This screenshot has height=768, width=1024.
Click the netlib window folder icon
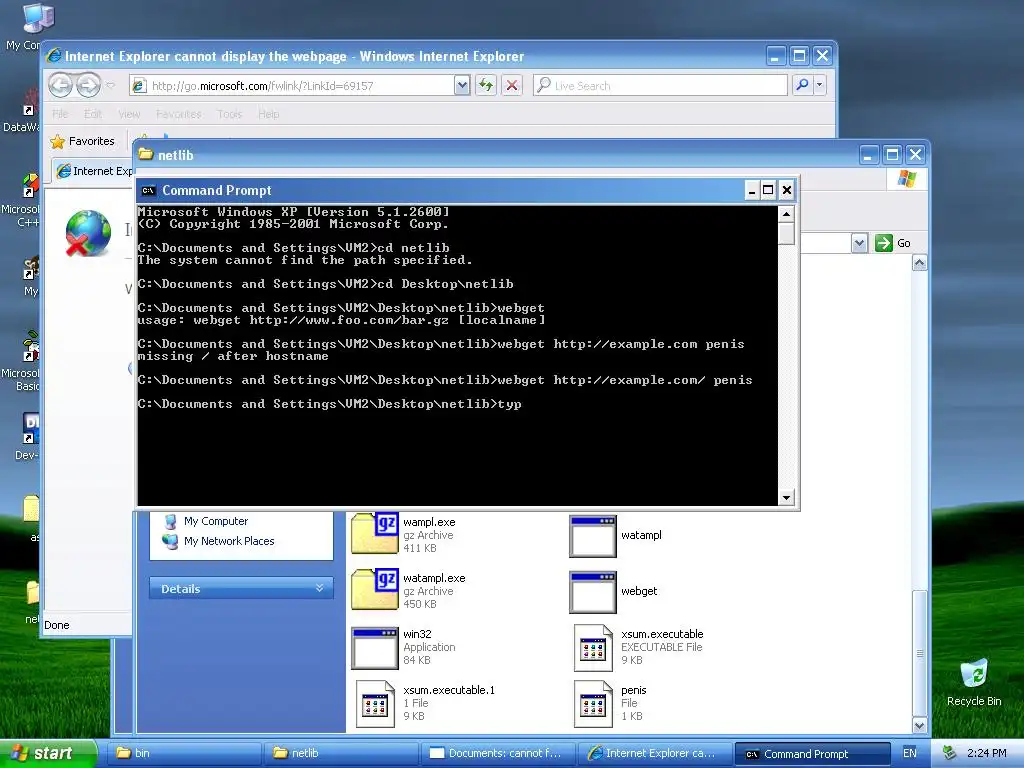[x=146, y=155]
